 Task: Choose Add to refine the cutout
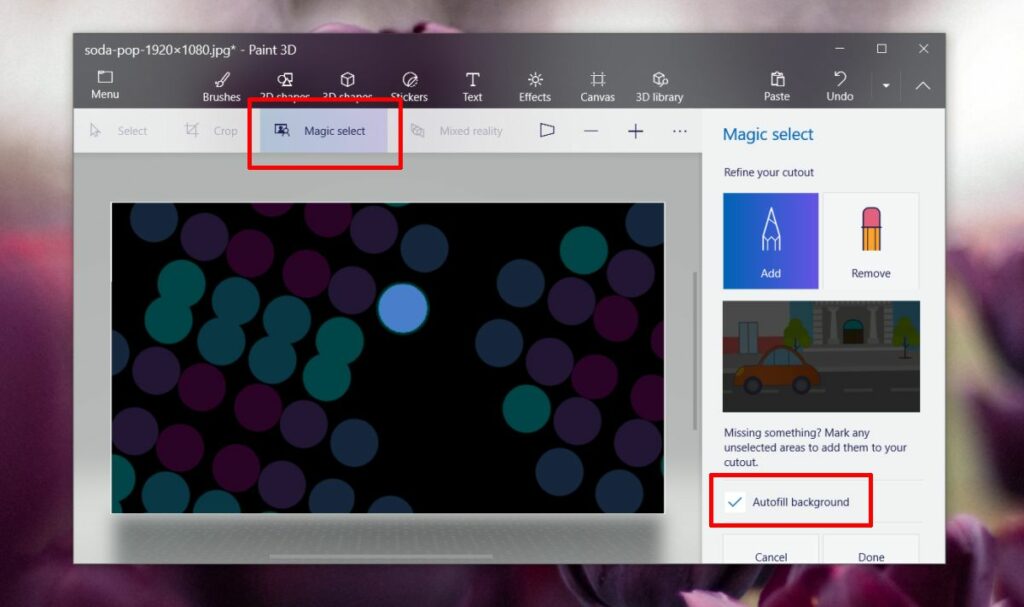[770, 240]
